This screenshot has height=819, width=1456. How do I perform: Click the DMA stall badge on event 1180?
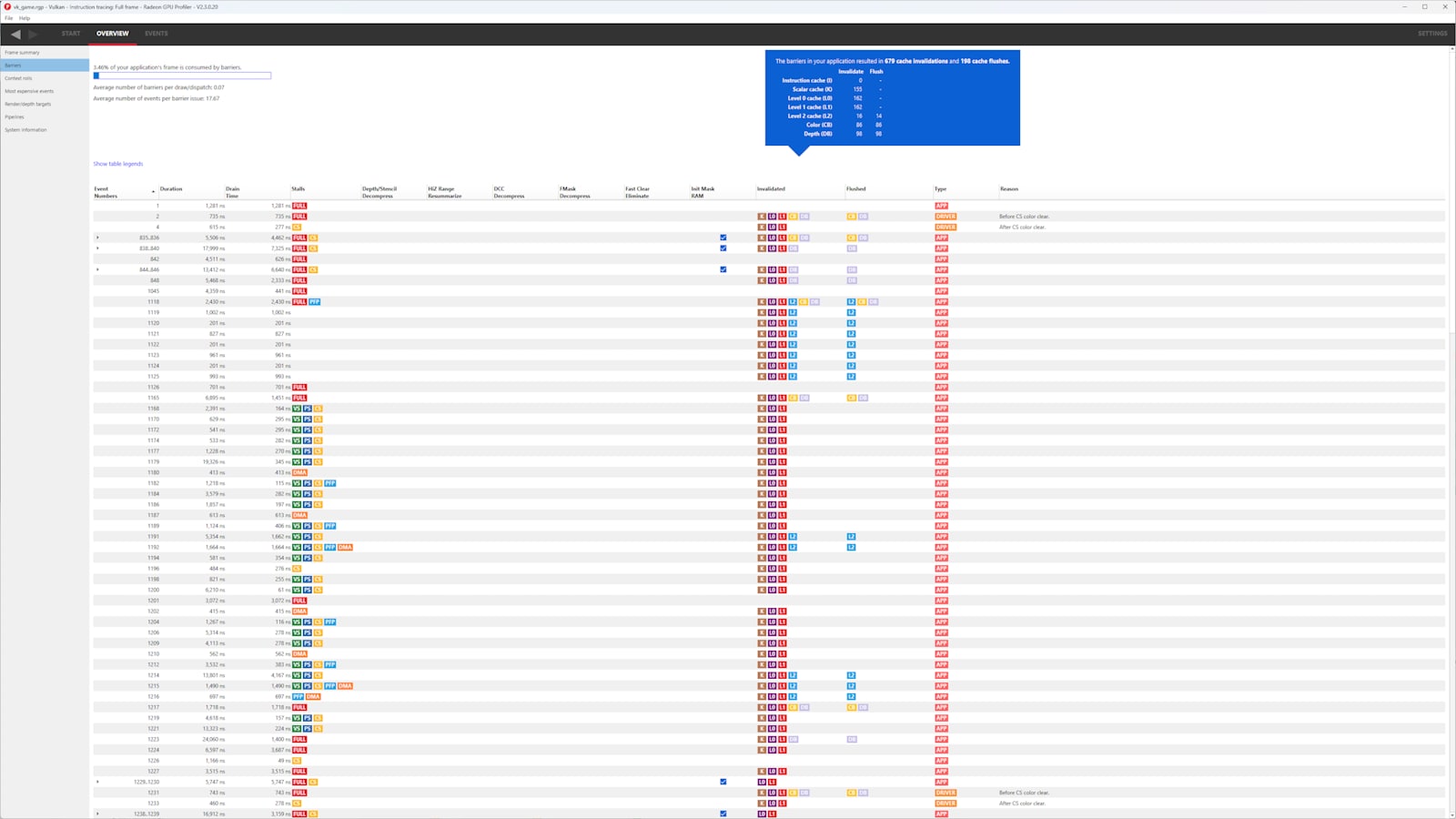(x=299, y=472)
